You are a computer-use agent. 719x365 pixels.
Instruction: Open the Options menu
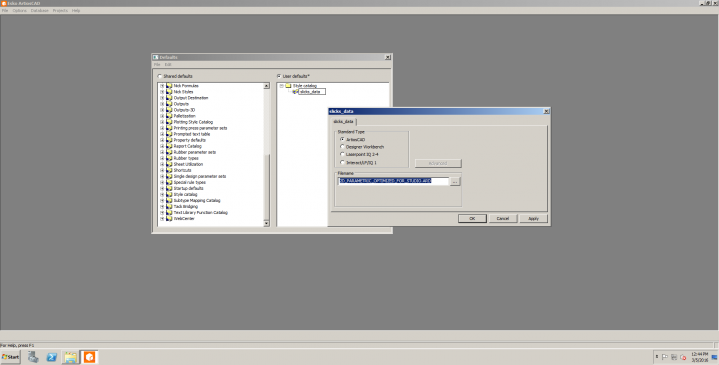click(20, 11)
